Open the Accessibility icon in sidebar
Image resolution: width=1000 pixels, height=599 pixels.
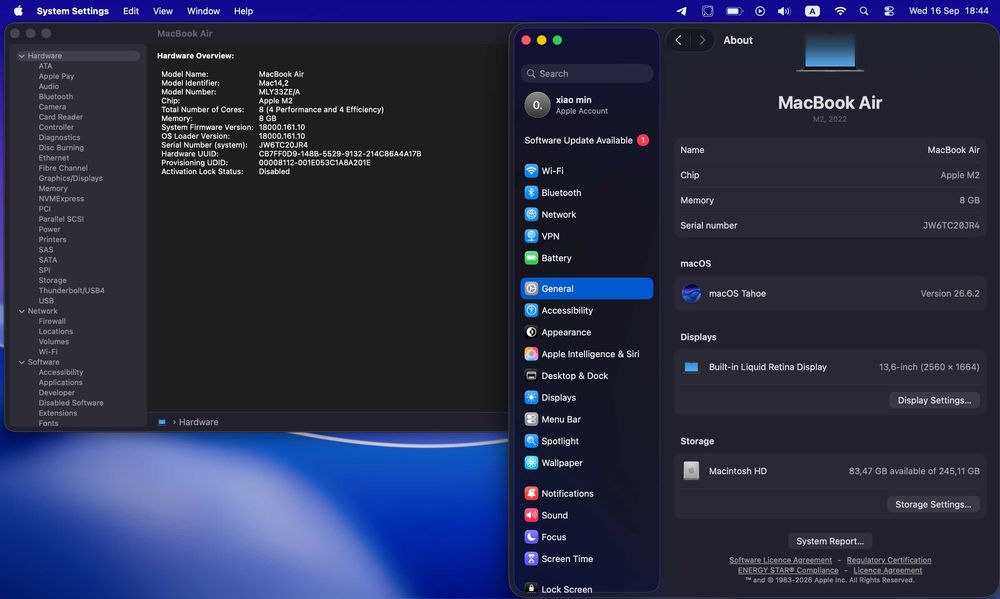pos(531,310)
